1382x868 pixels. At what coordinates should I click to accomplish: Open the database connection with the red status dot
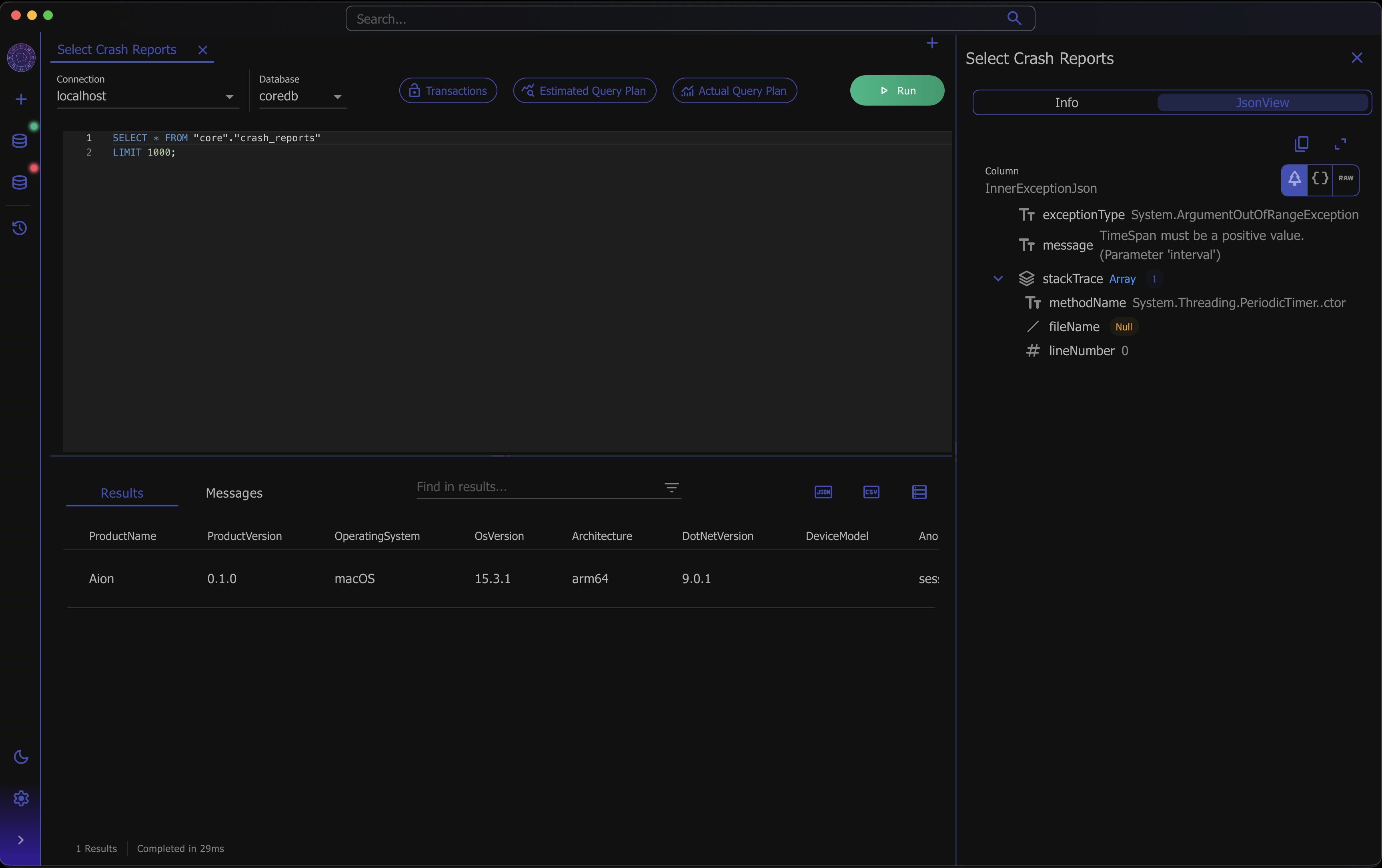tap(20, 182)
